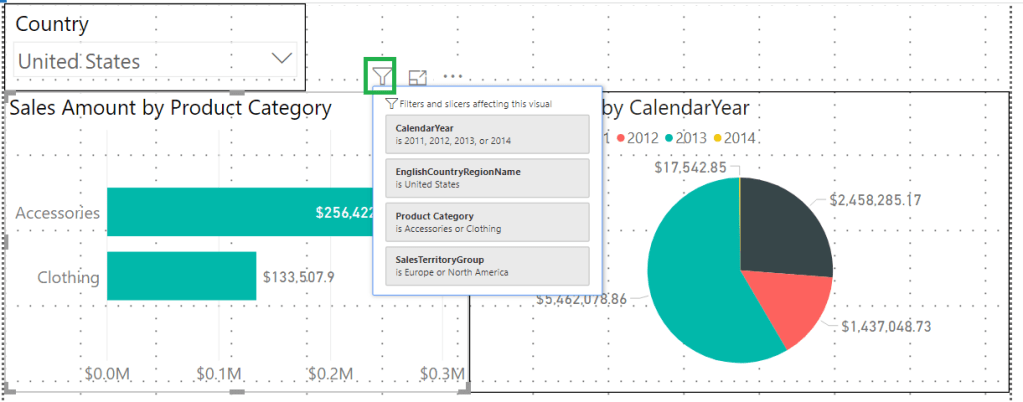Select the large teal pie slice
The height and width of the screenshot is (402, 1023).
click(x=700, y=300)
